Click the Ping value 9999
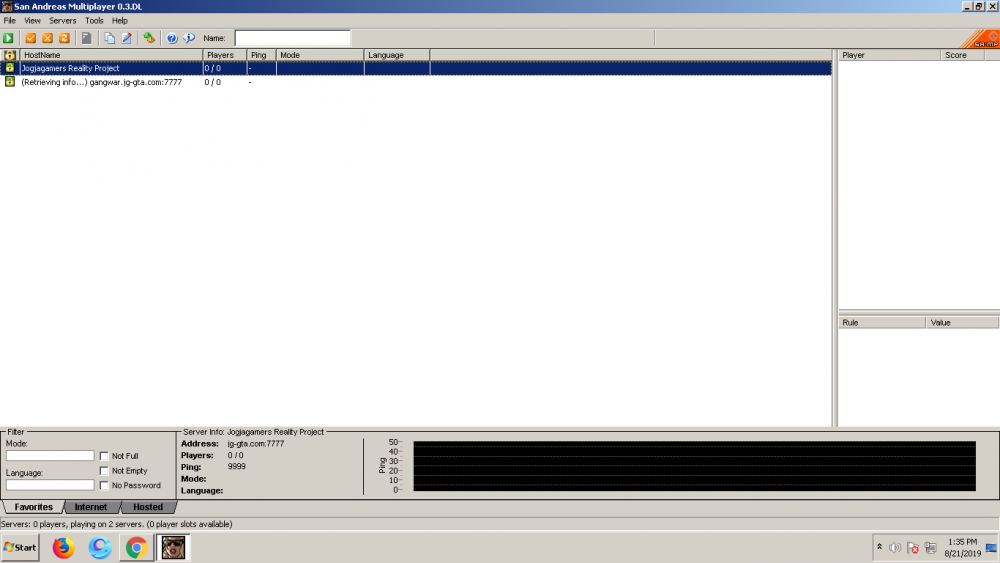Viewport: 1000px width, 563px height. tap(237, 467)
